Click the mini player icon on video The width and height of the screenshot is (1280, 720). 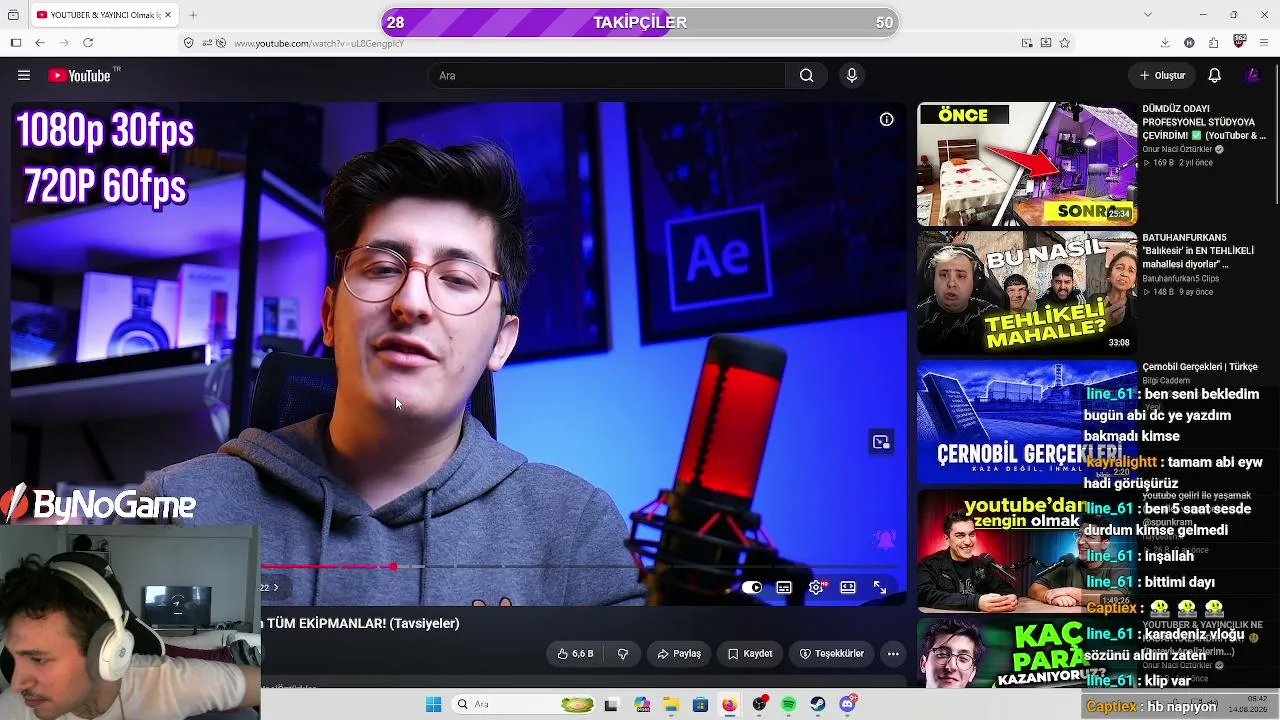[881, 442]
